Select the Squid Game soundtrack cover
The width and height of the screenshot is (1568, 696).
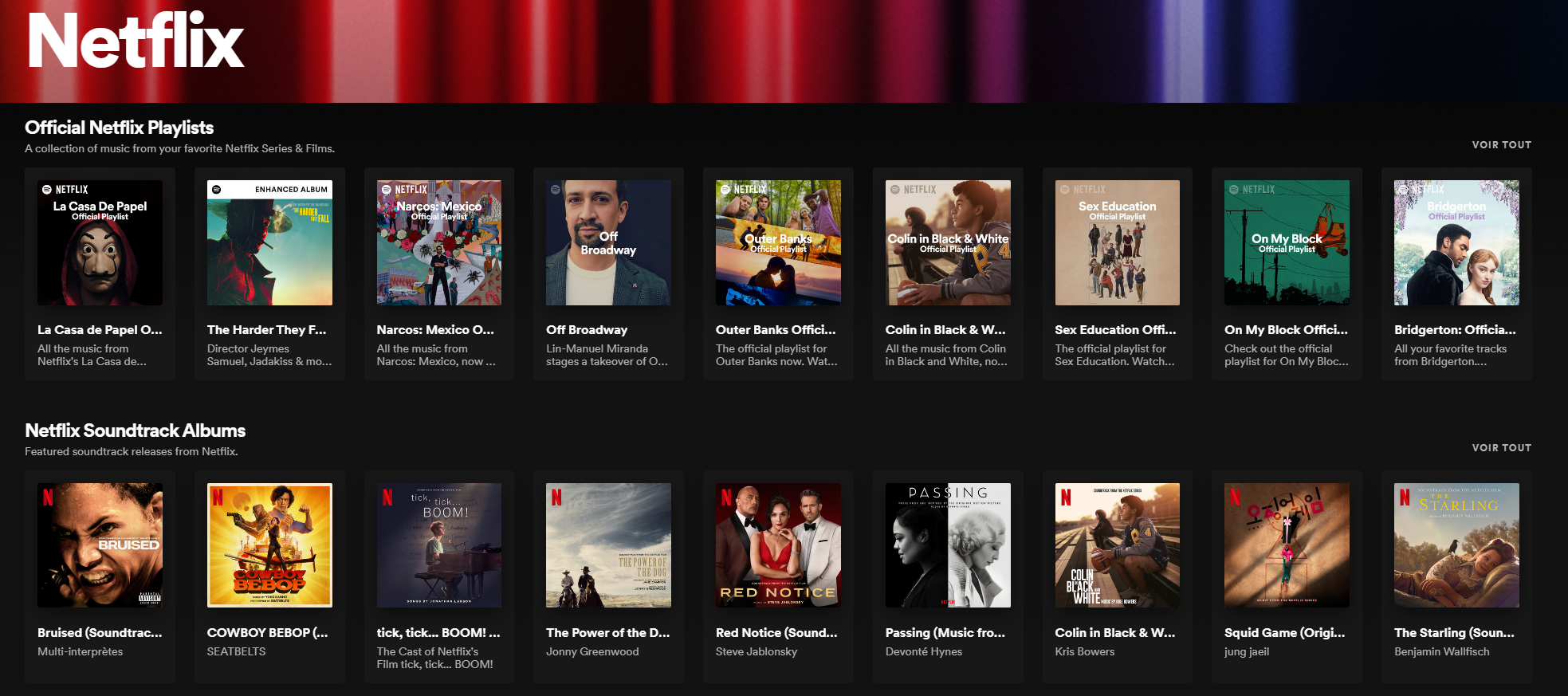(x=1287, y=545)
